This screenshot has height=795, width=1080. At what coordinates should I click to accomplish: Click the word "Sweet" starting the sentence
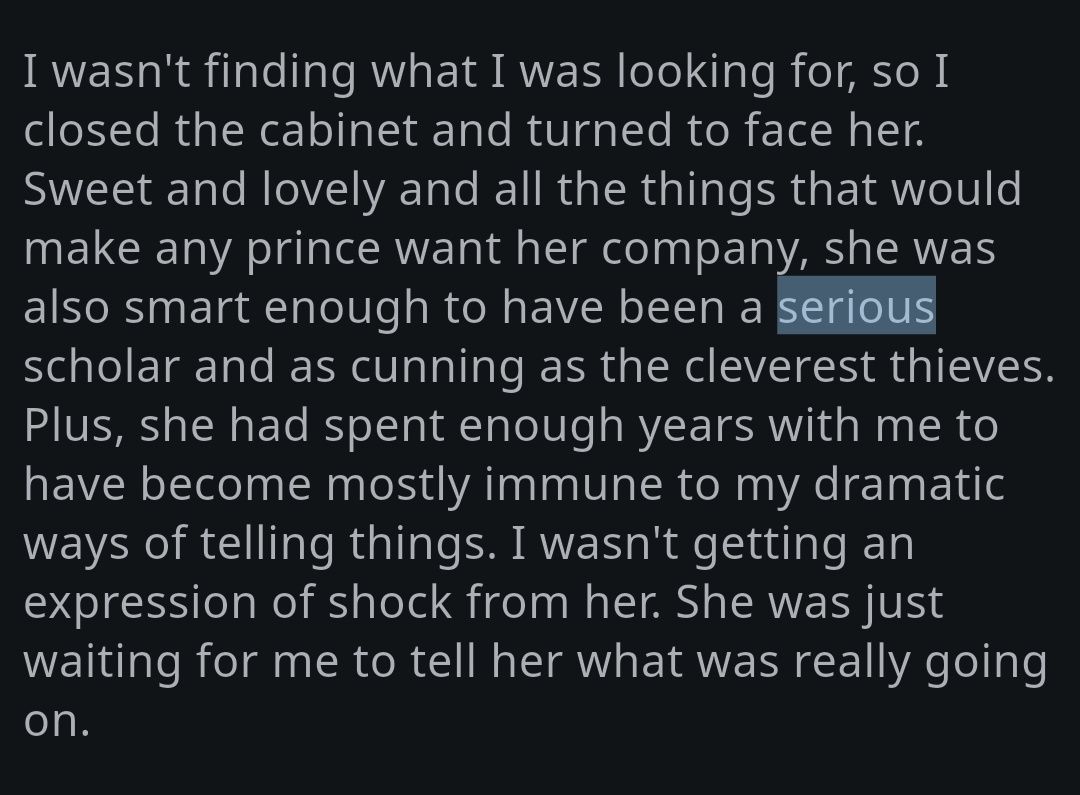[x=87, y=190]
